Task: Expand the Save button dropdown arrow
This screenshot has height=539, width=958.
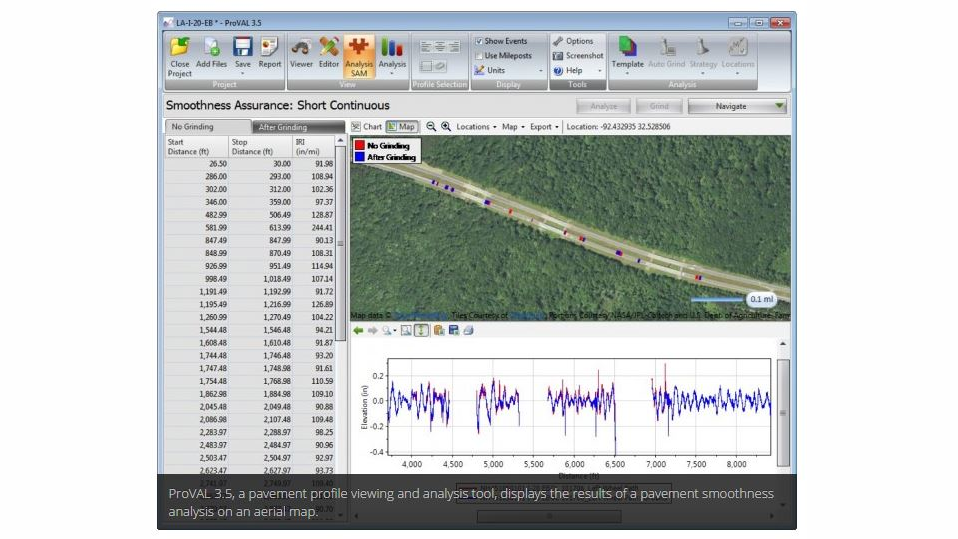Action: click(243, 73)
